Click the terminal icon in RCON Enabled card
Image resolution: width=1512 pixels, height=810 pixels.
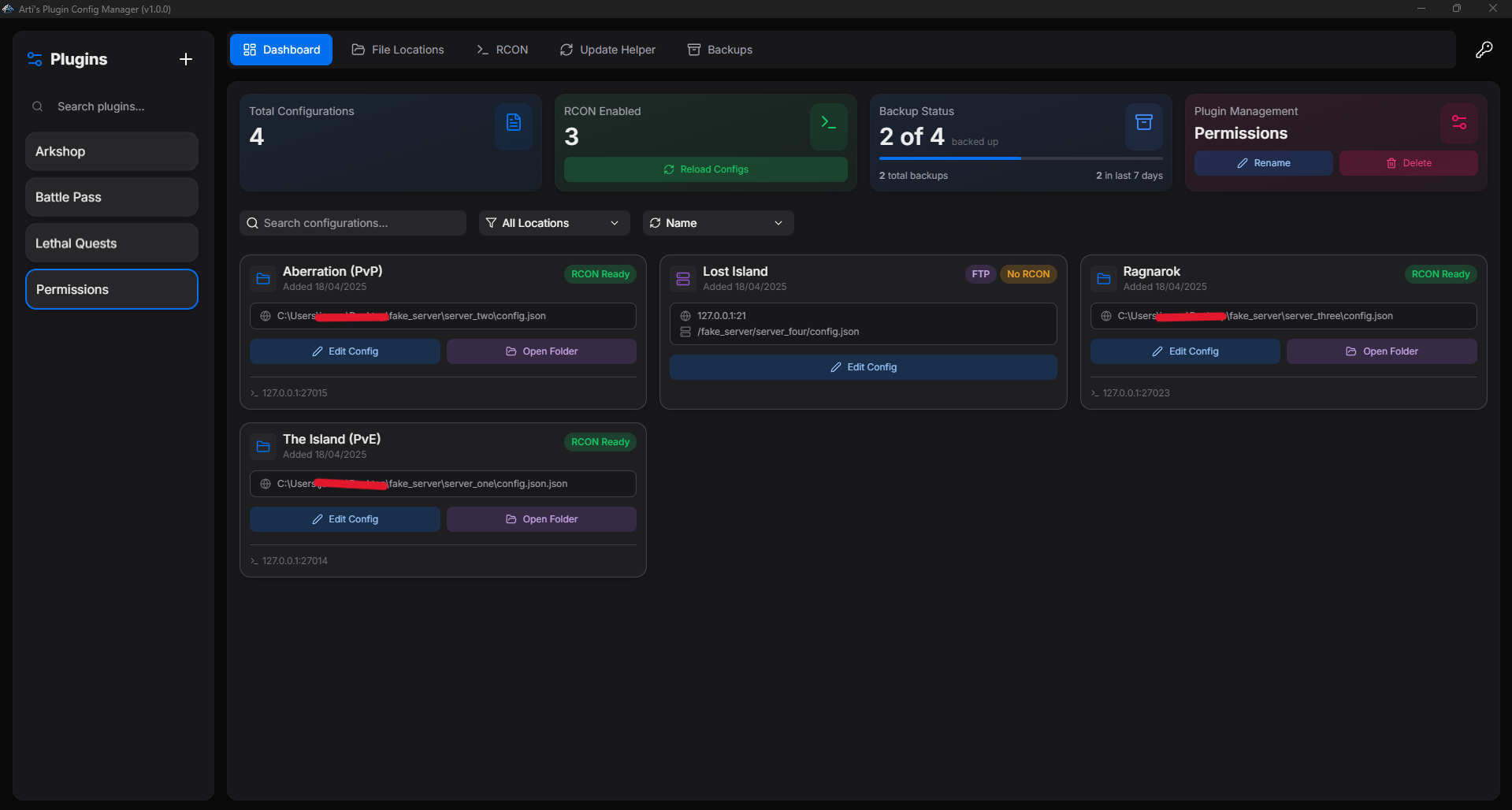pyautogui.click(x=828, y=123)
